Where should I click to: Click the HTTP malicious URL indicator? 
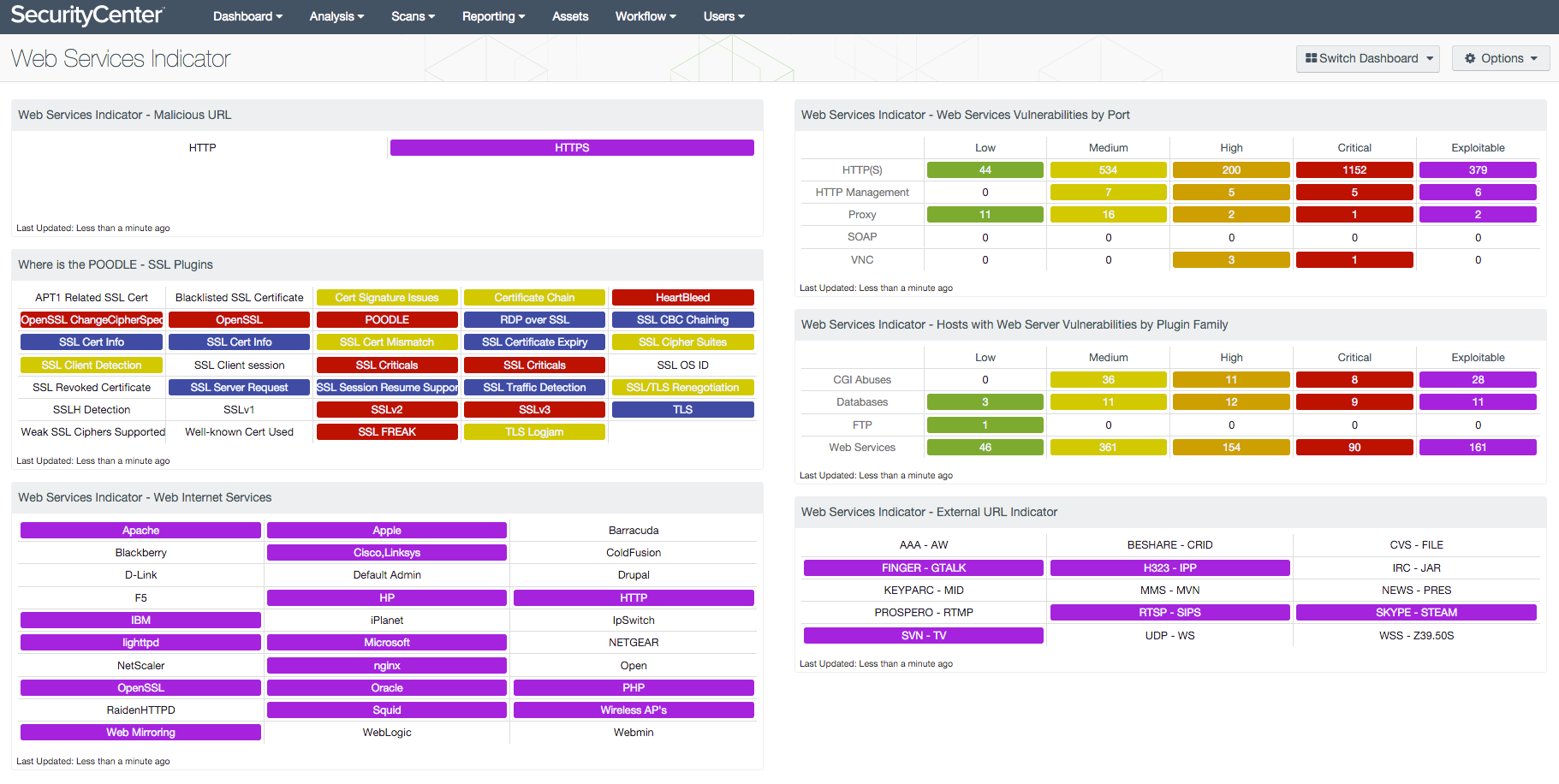[x=202, y=148]
